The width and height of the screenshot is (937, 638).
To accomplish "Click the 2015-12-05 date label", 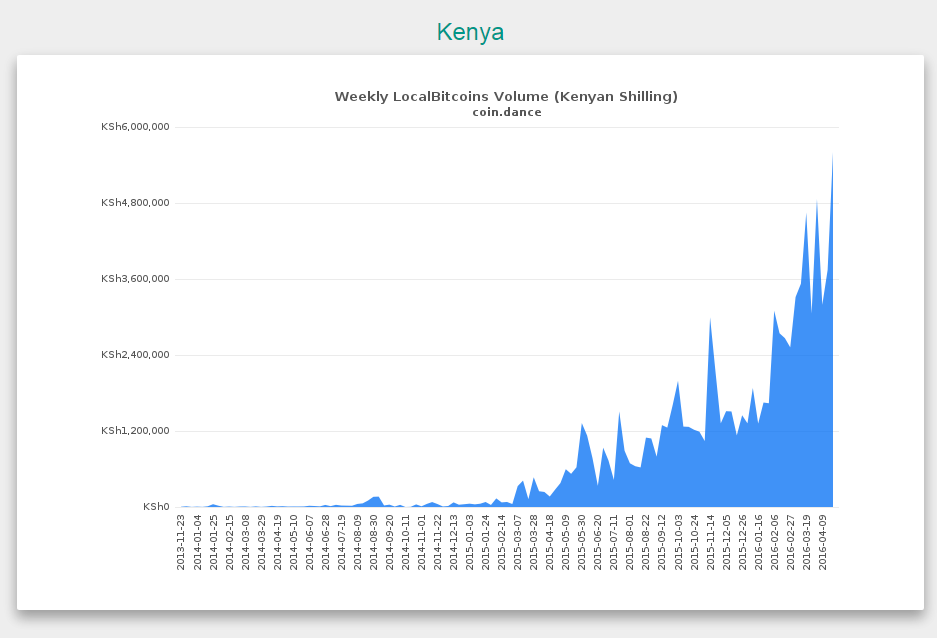I will tap(726, 542).
